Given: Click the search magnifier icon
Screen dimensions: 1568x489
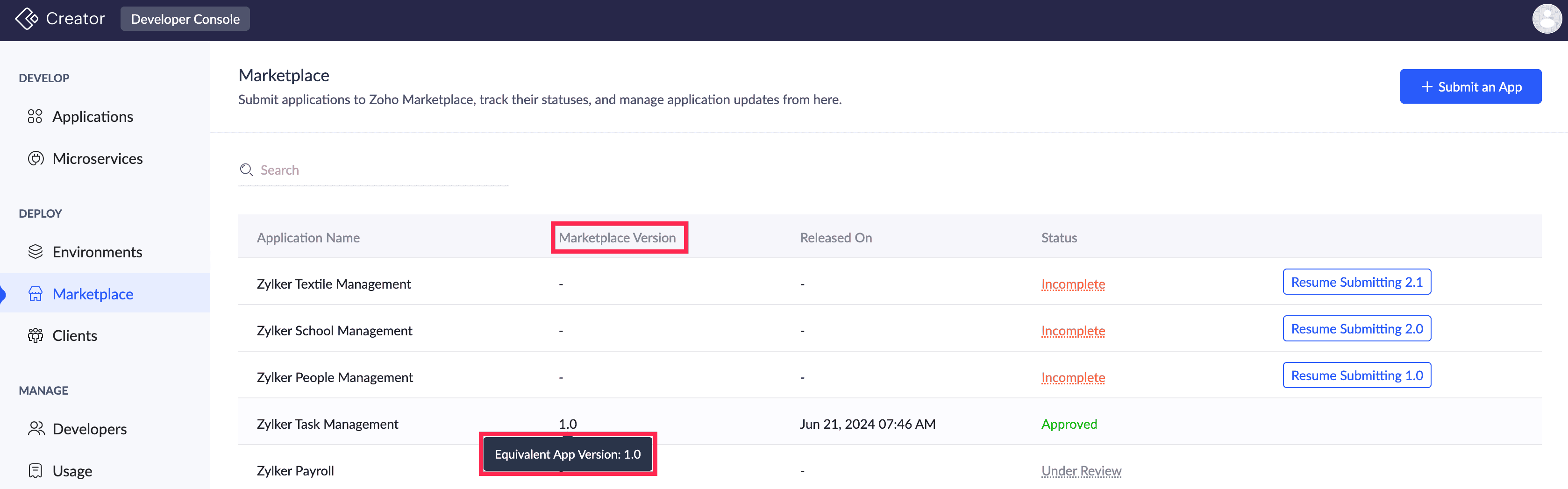Looking at the screenshot, I should 247,170.
